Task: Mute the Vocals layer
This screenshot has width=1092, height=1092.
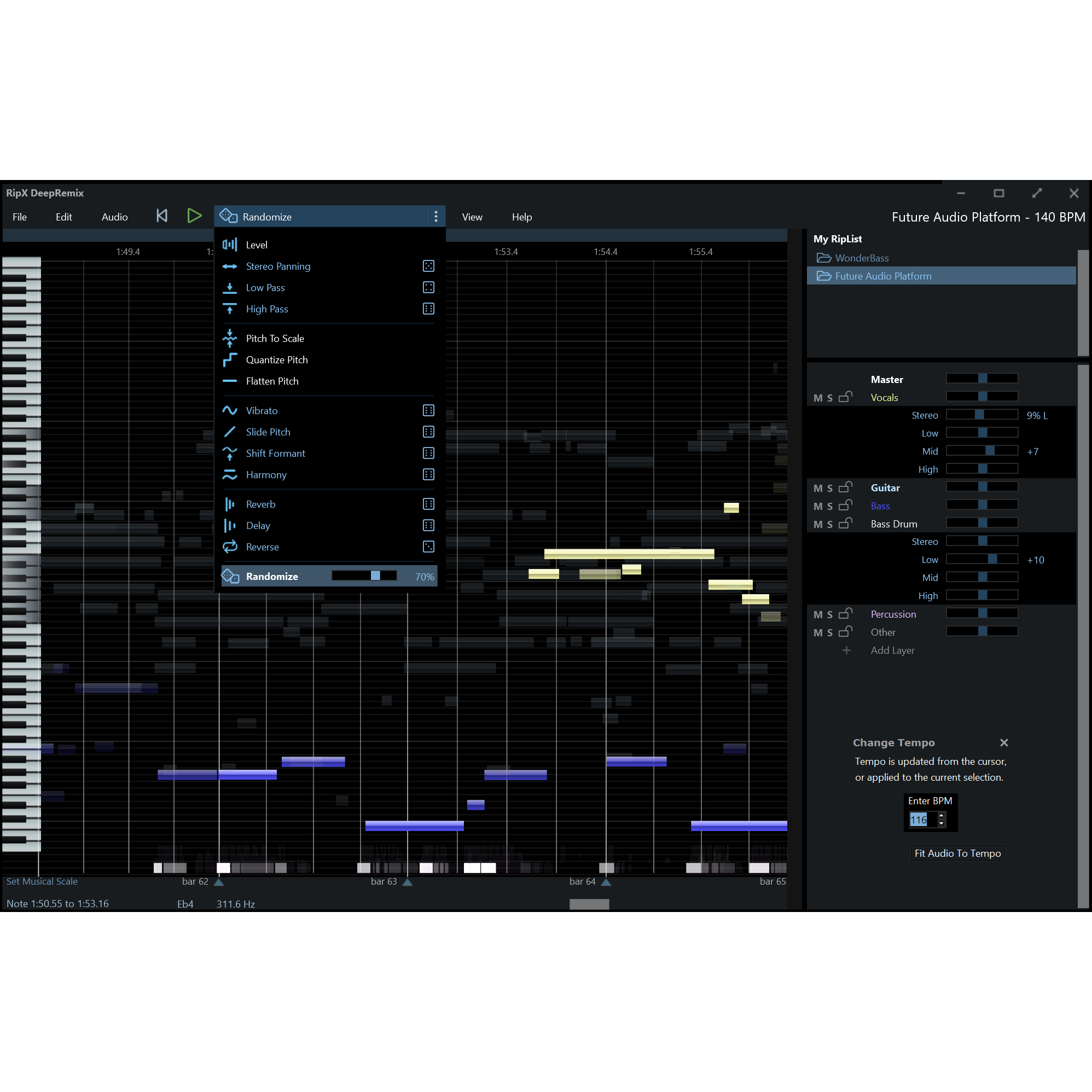Action: click(818, 397)
